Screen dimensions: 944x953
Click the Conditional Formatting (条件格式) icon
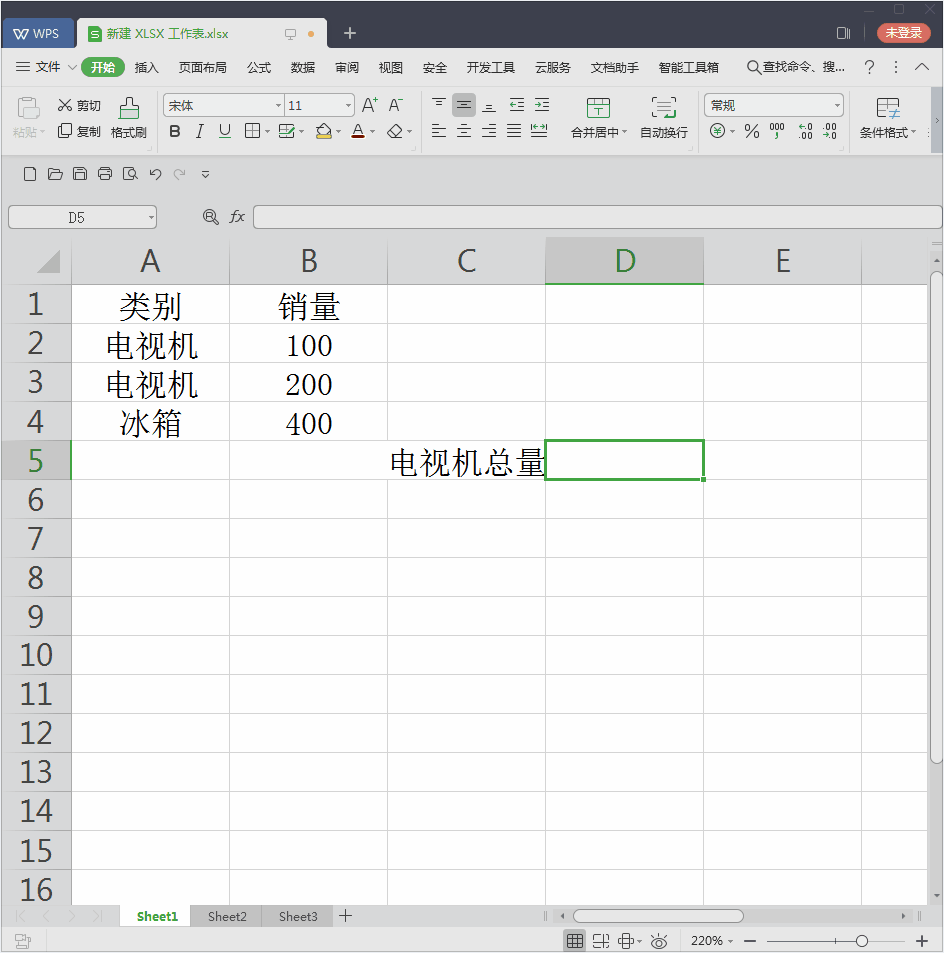(x=887, y=108)
